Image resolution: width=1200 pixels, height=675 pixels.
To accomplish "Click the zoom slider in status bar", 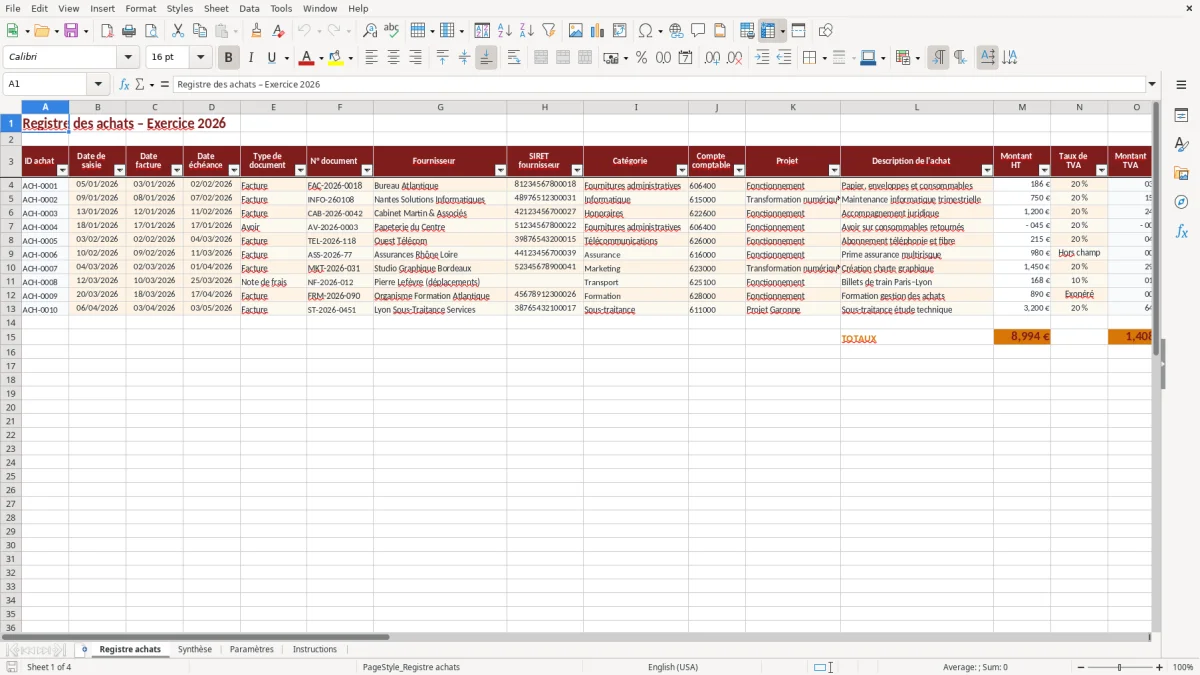I will click(1120, 667).
